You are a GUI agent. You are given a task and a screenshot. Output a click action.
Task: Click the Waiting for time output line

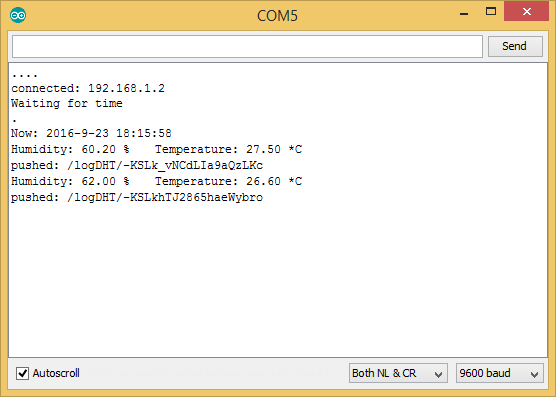(67, 103)
